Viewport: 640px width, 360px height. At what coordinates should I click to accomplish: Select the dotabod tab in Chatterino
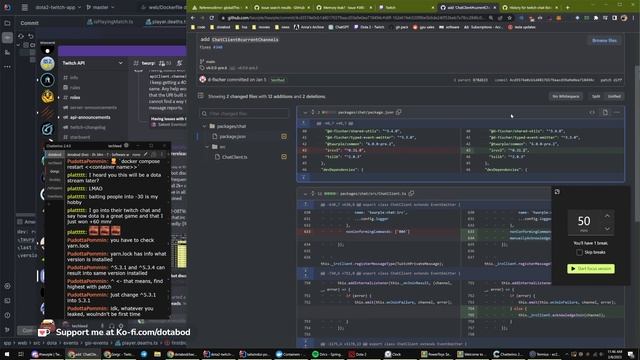point(54,155)
